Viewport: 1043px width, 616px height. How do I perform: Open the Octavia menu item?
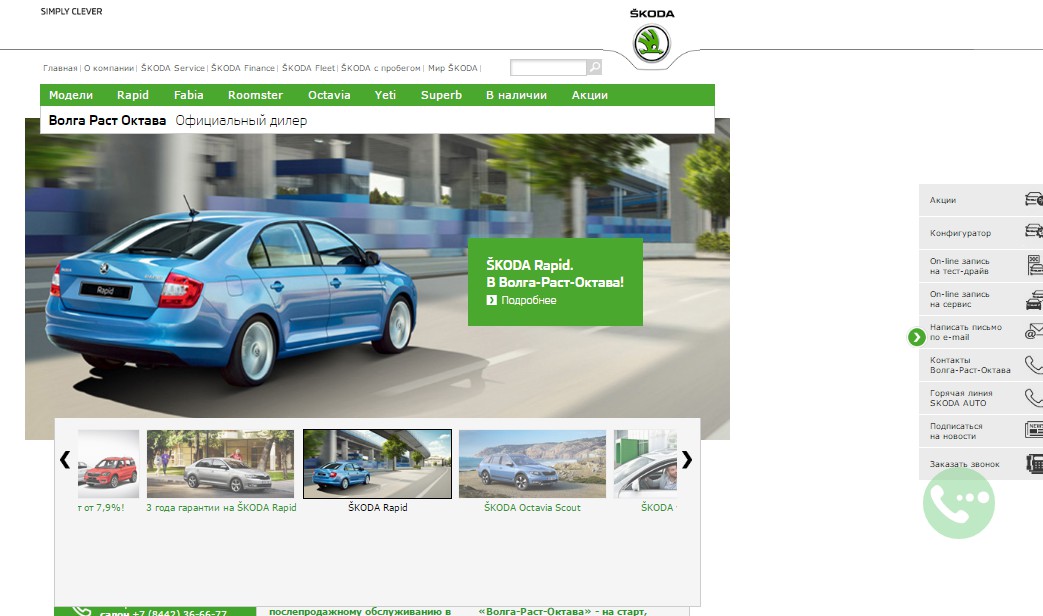tap(329, 95)
